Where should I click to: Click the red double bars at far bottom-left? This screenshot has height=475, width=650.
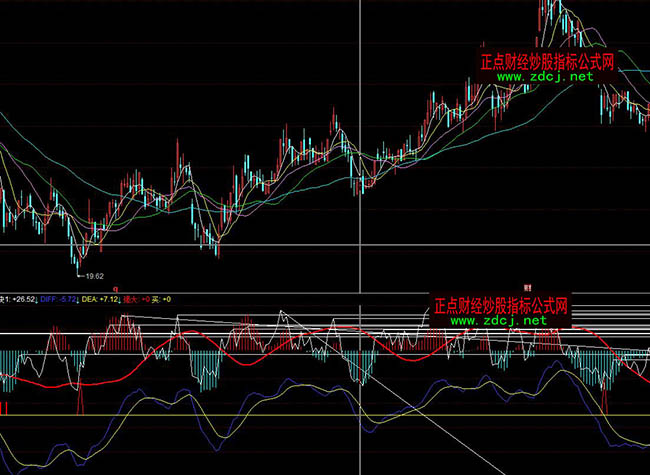point(5,407)
